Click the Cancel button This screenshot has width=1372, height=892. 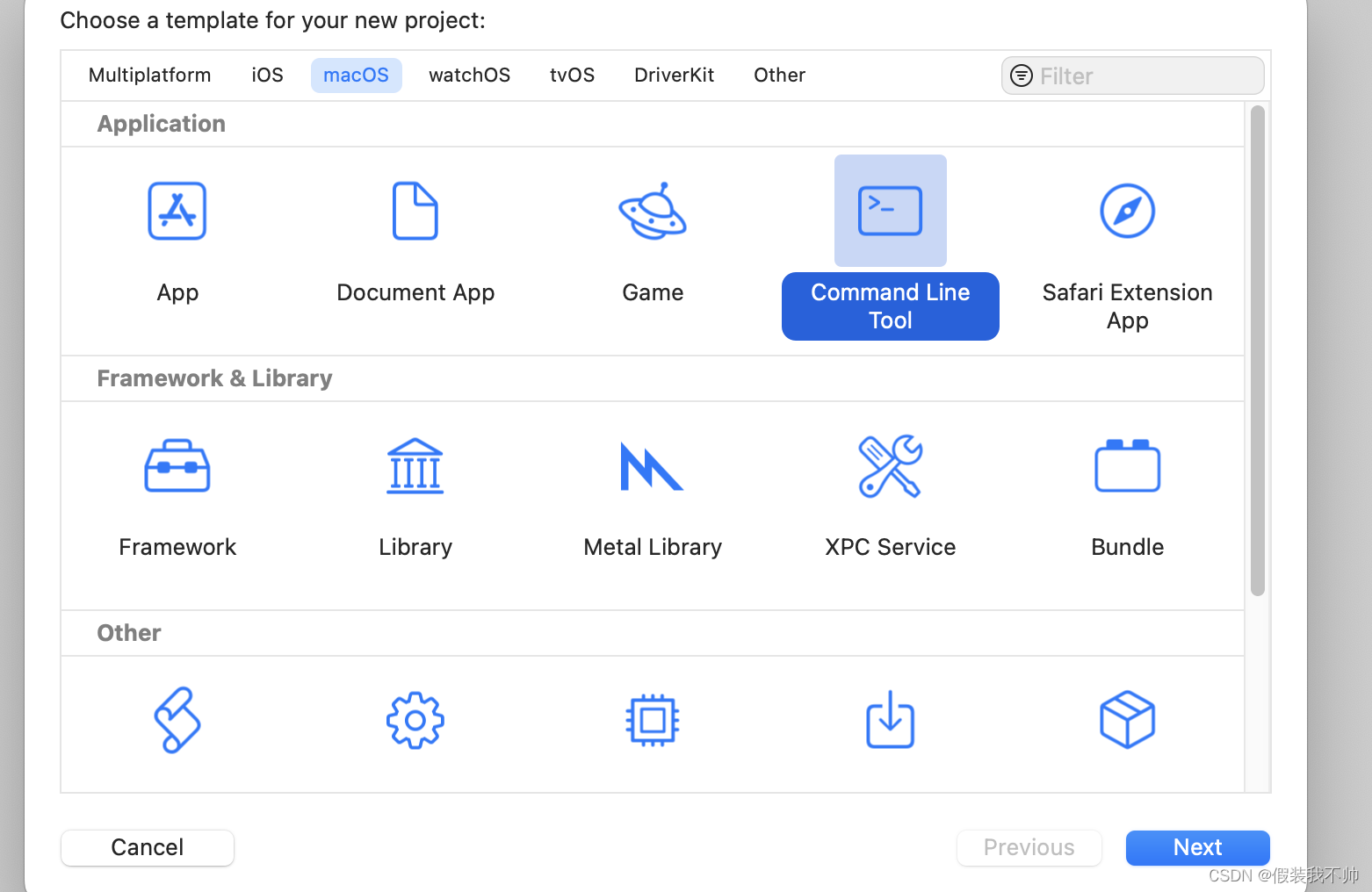click(148, 847)
